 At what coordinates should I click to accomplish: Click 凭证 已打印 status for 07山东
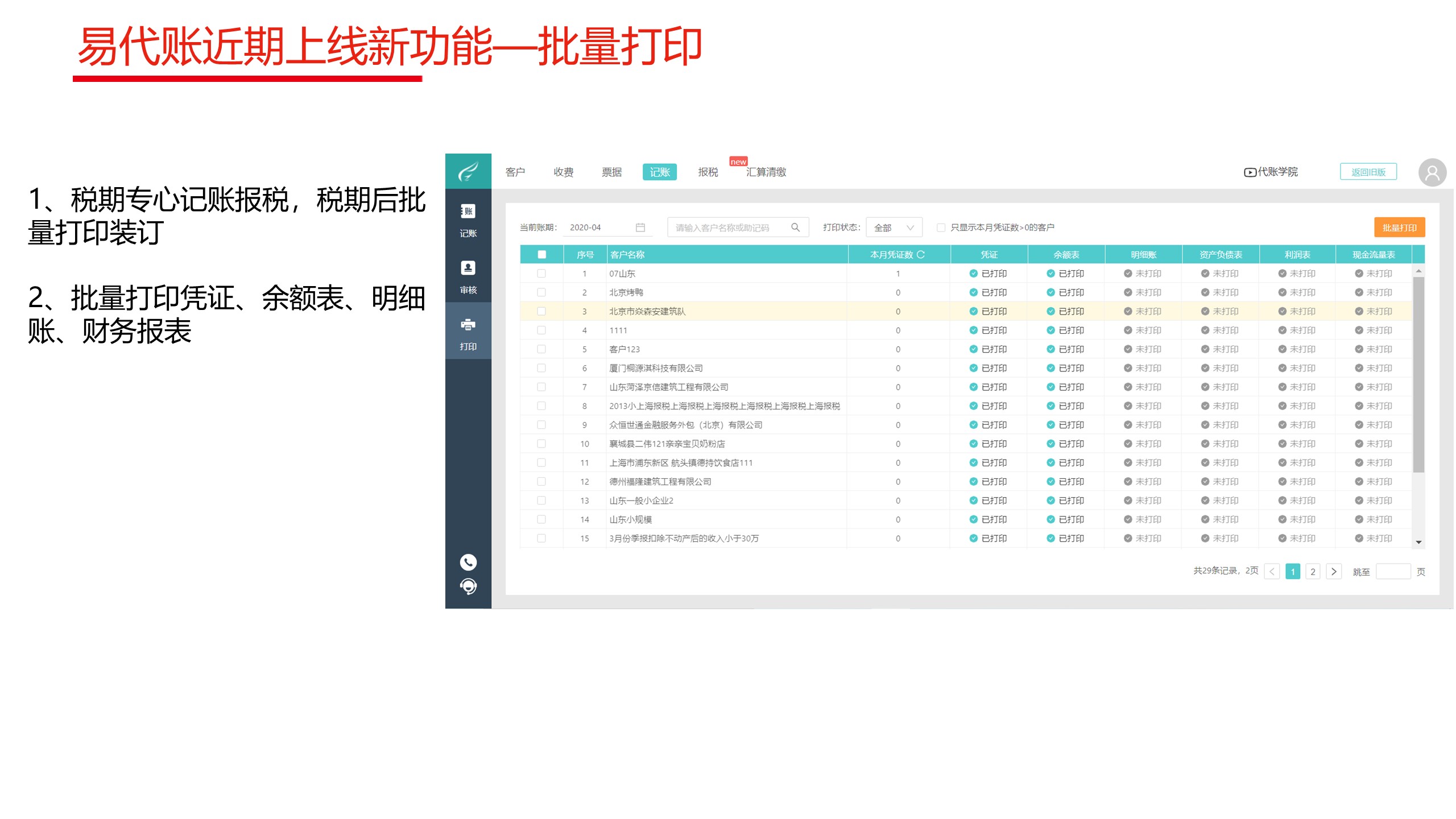point(988,274)
